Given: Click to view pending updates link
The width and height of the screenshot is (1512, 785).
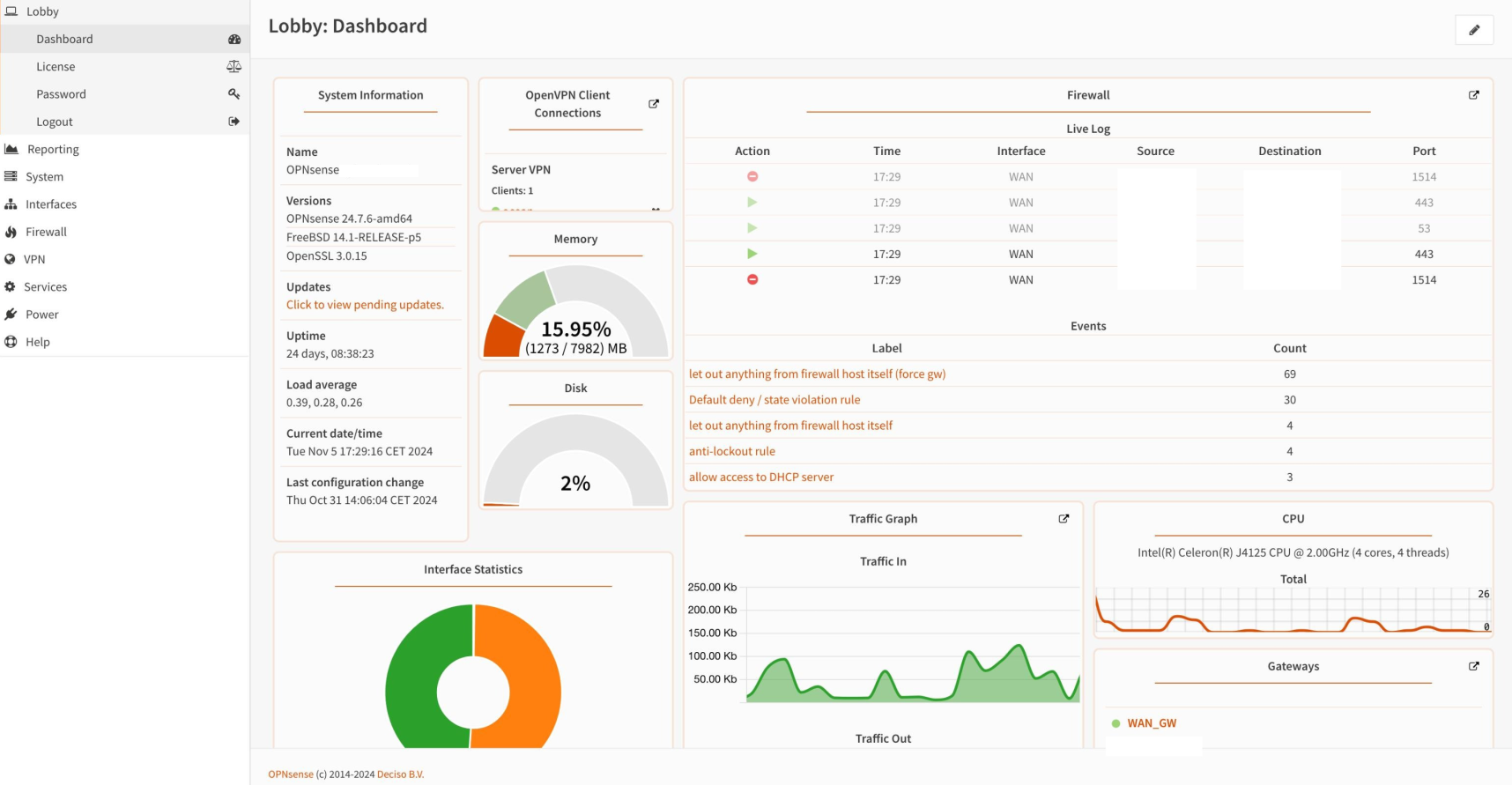Looking at the screenshot, I should point(365,305).
